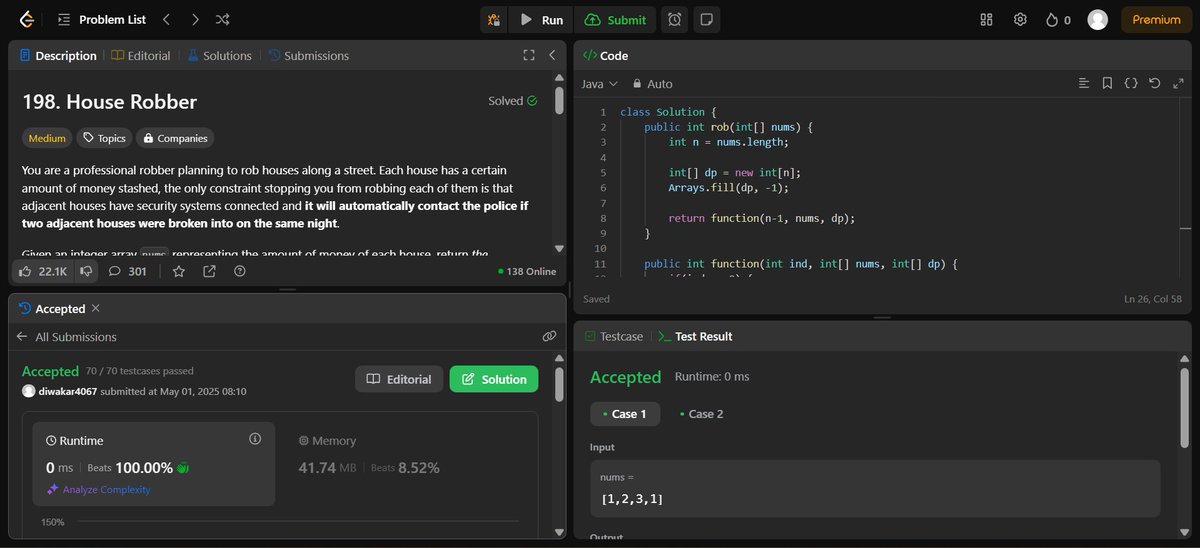Click the Medium difficulty badge
Screen dimensions: 1200x548
coord(47,138)
